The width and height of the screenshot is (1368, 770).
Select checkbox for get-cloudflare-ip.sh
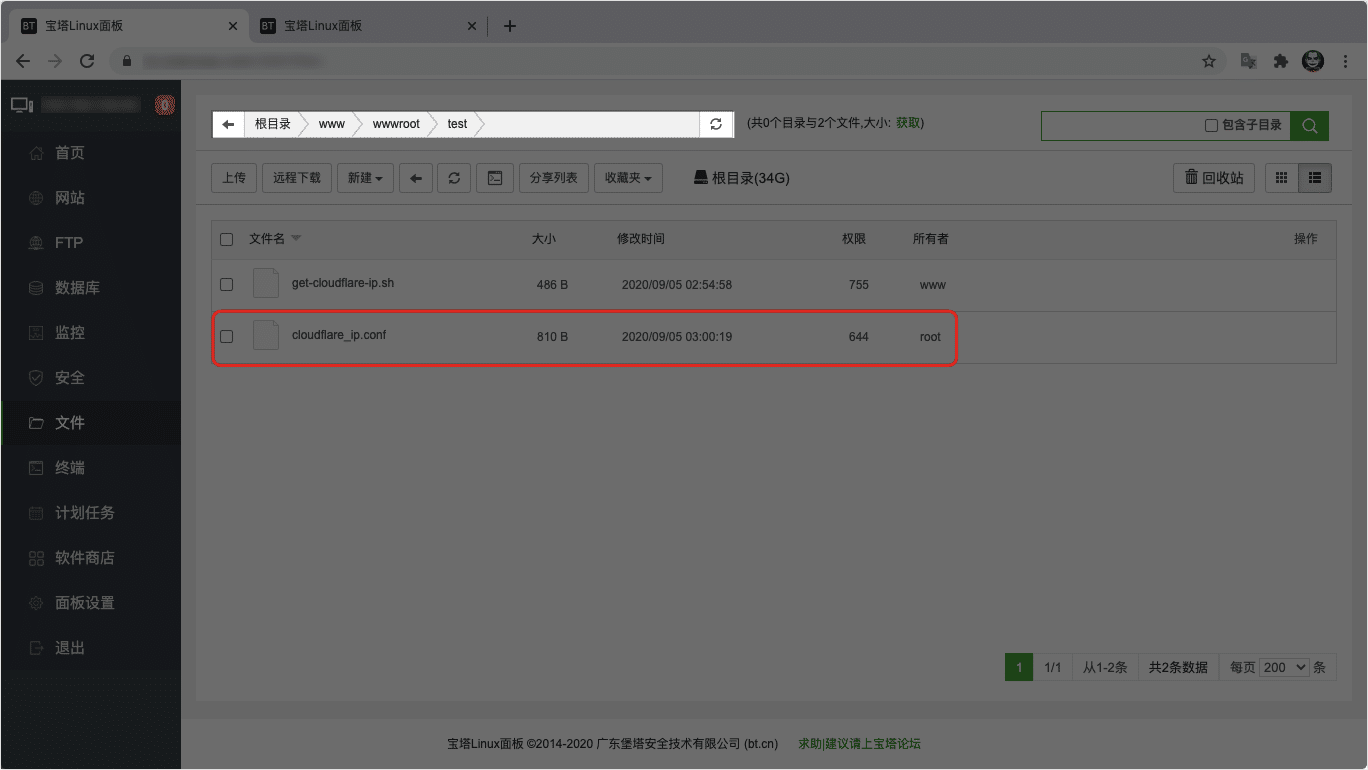pyautogui.click(x=226, y=284)
